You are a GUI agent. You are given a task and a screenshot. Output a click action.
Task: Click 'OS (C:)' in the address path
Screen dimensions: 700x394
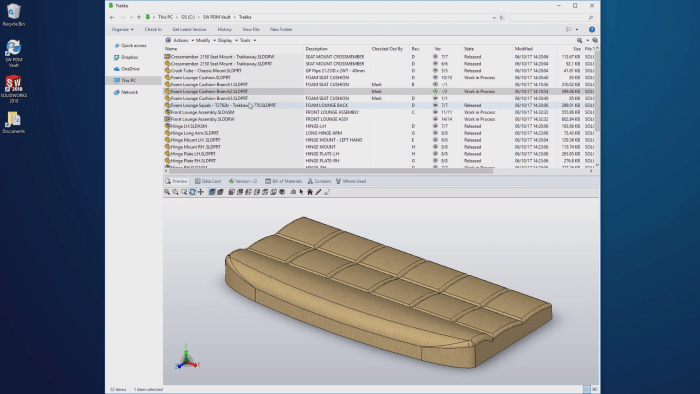[x=188, y=17]
